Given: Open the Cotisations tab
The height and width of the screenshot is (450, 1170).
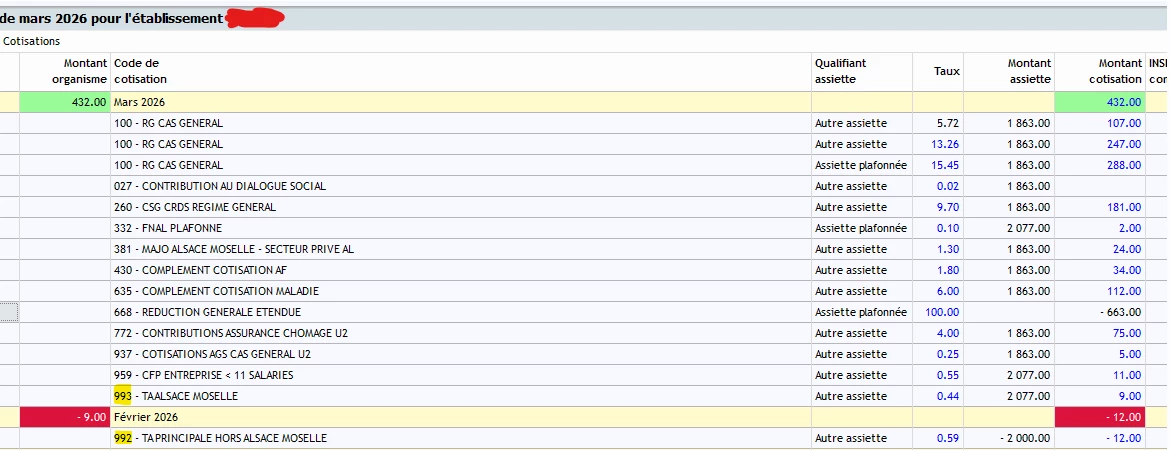Looking at the screenshot, I should tap(32, 41).
